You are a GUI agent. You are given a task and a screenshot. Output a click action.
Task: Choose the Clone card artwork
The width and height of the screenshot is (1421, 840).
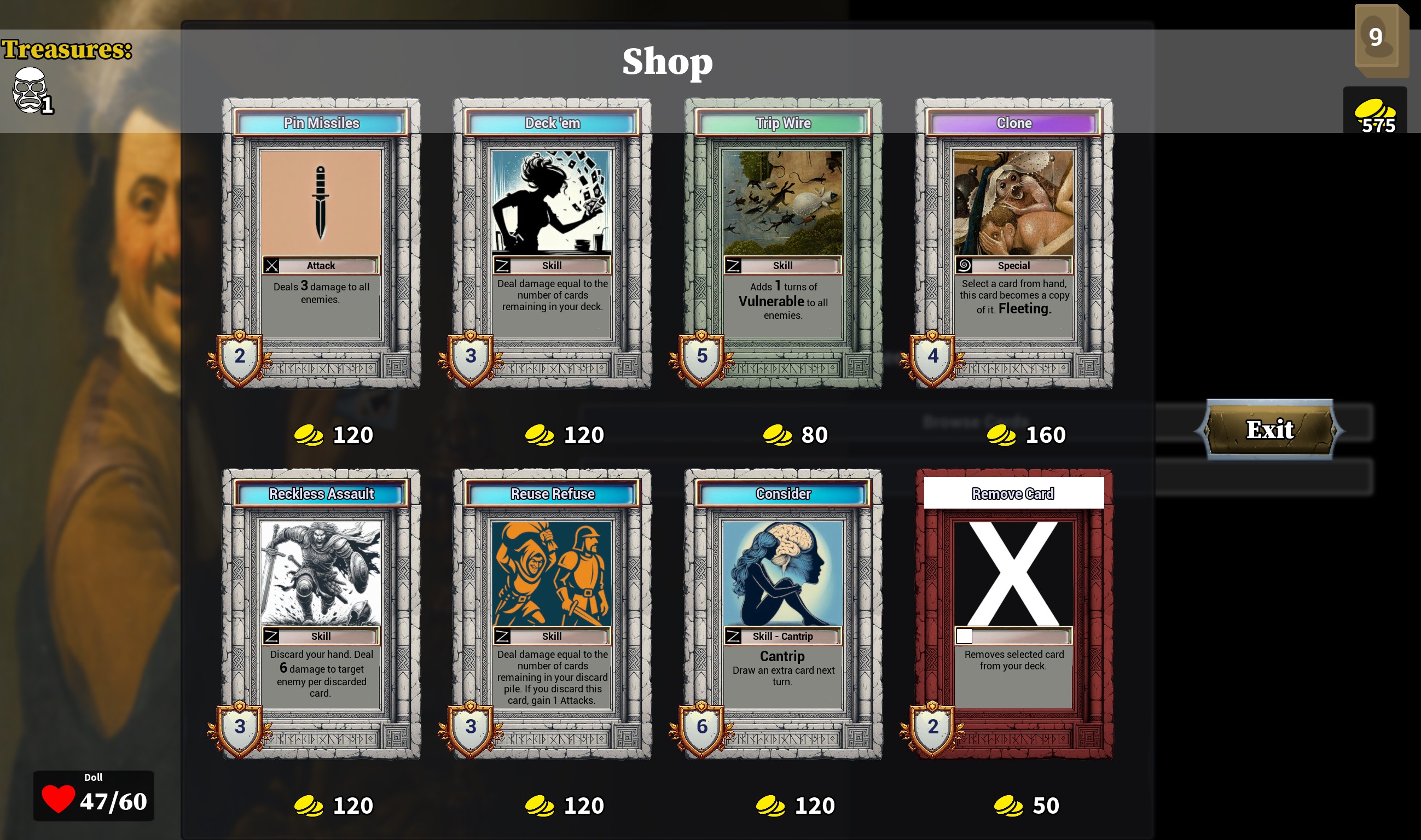1014,203
